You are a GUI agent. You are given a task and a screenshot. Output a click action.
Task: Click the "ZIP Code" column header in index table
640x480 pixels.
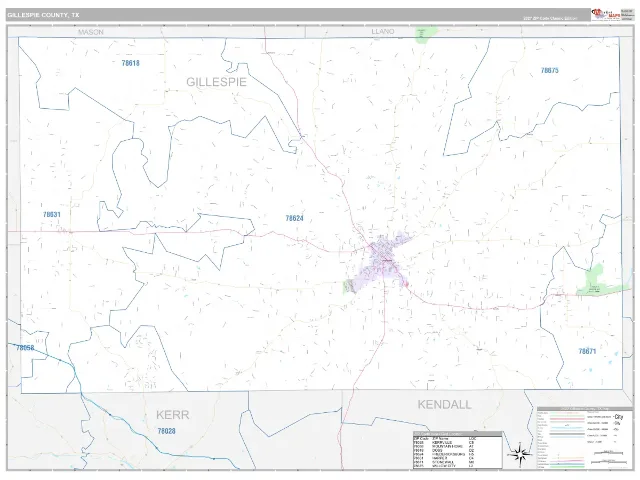coord(421,438)
